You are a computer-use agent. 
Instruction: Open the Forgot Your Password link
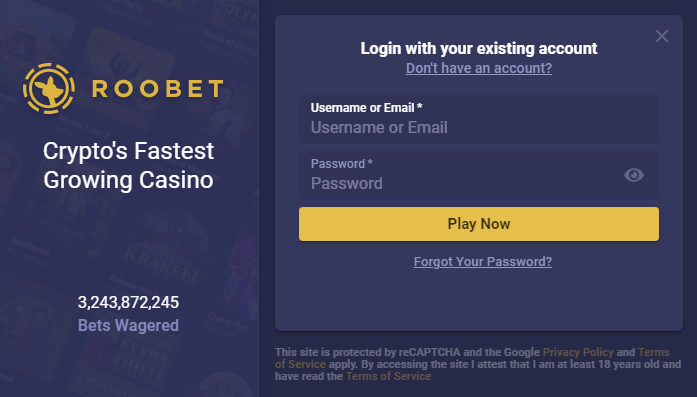(x=483, y=261)
